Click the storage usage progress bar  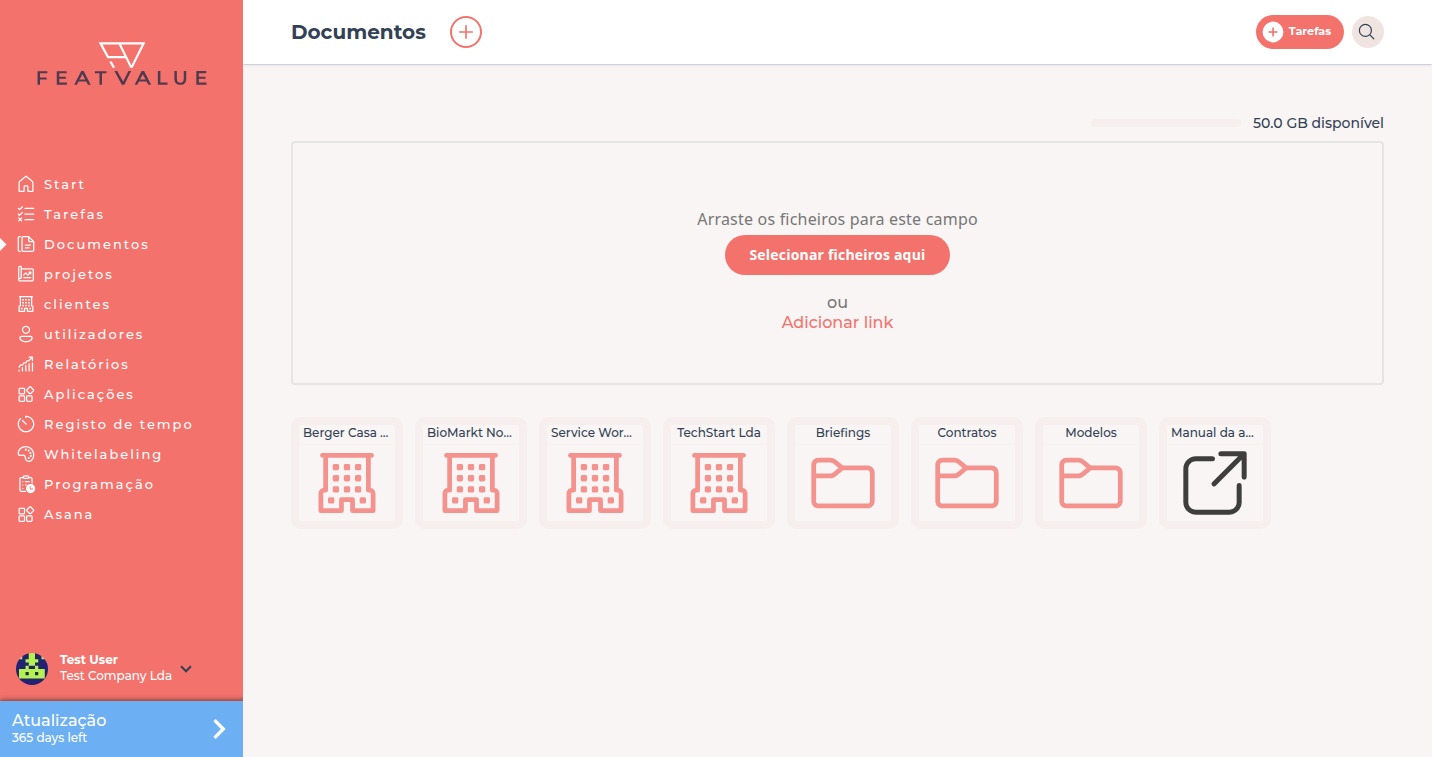[x=1166, y=123]
